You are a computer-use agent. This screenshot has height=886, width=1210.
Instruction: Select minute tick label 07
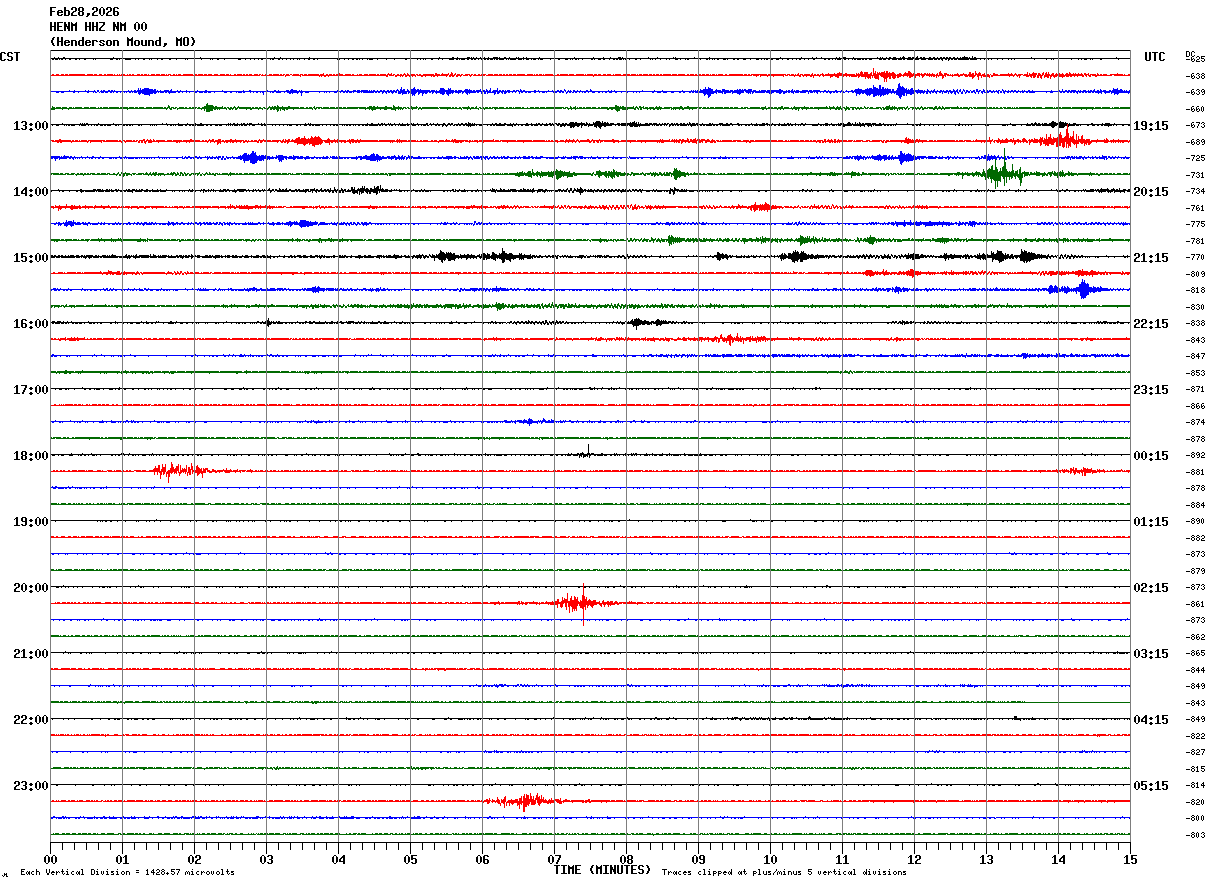click(x=554, y=860)
